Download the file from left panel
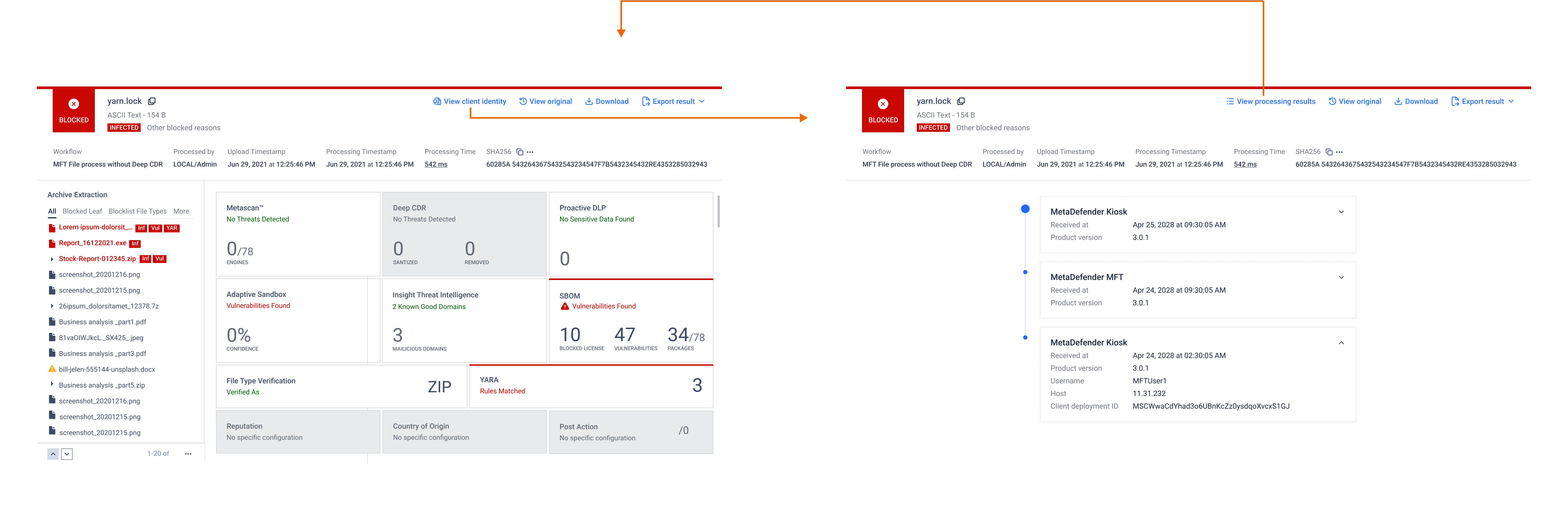1568x512 pixels. tap(607, 101)
